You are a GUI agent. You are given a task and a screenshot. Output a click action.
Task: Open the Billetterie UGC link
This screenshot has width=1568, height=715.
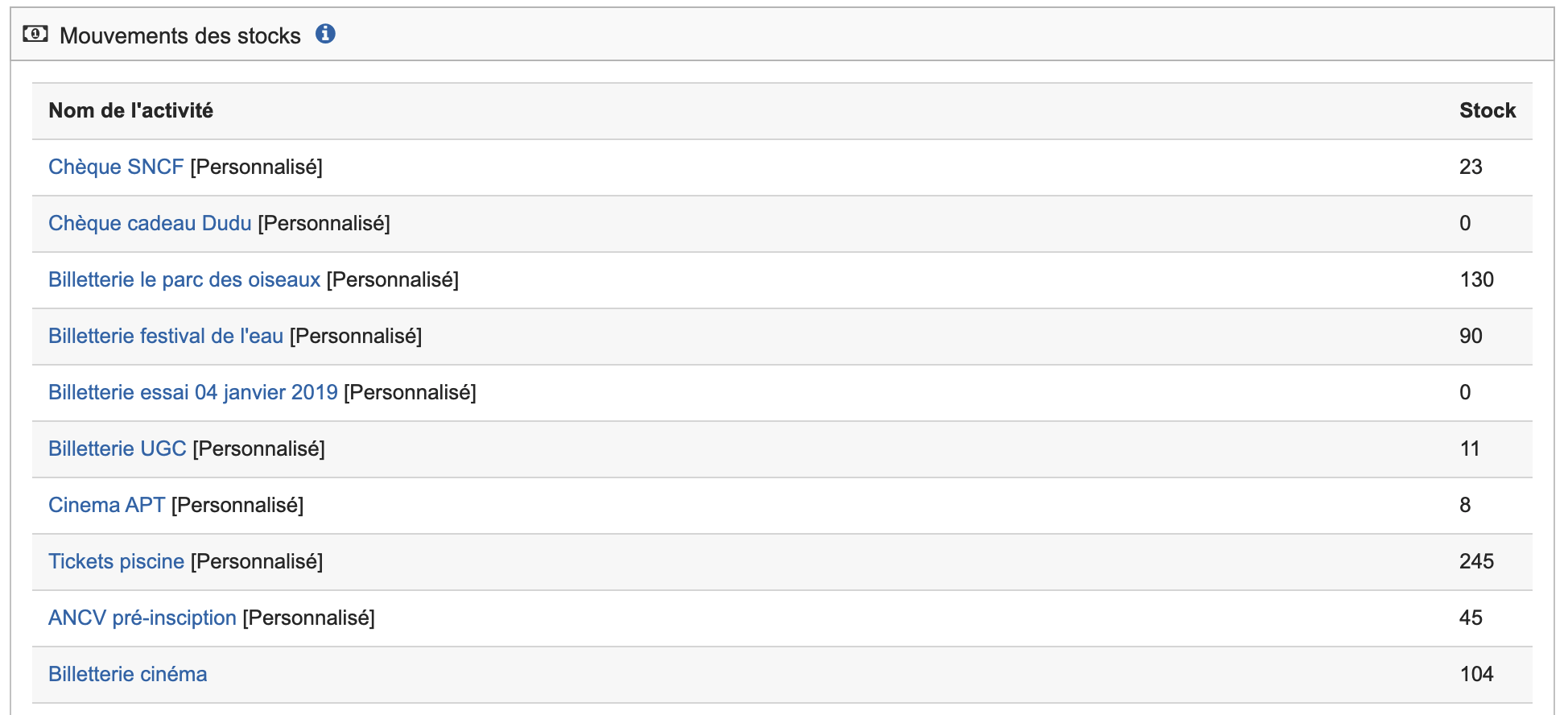[118, 448]
